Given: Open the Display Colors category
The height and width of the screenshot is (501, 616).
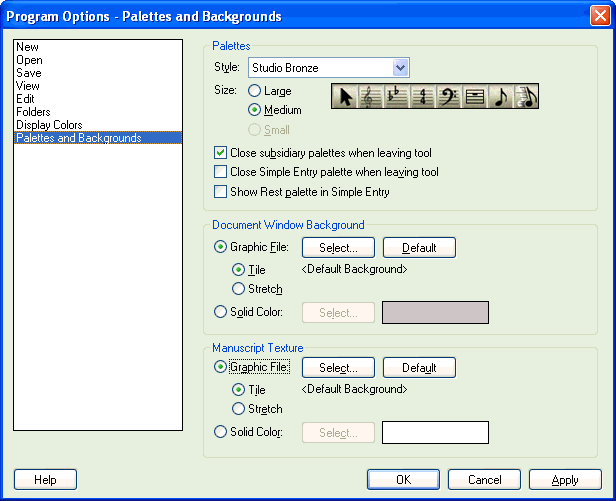Looking at the screenshot, I should click(x=49, y=125).
